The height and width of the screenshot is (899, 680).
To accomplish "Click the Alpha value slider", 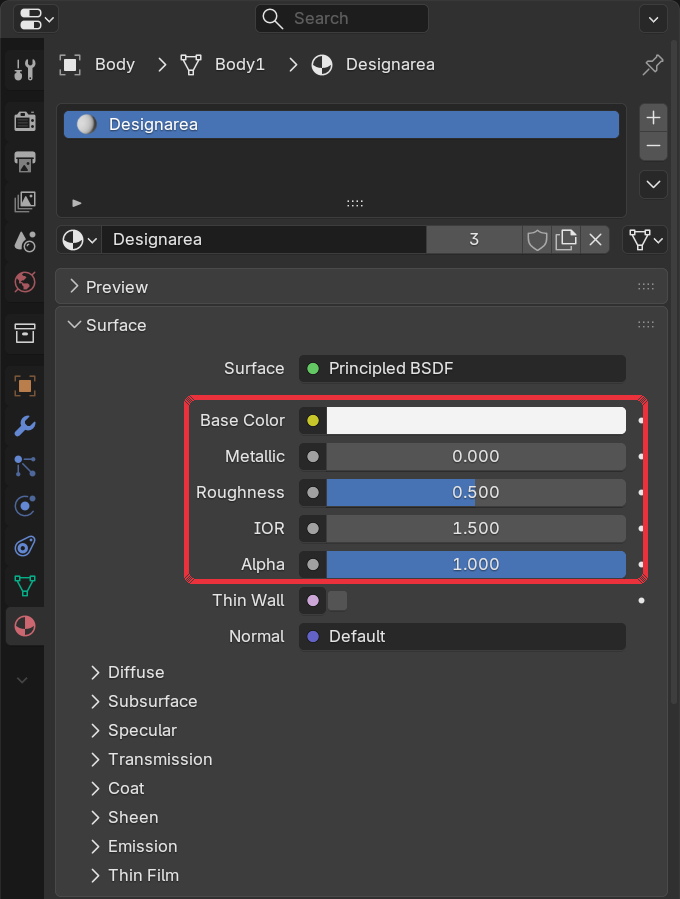I will point(476,564).
